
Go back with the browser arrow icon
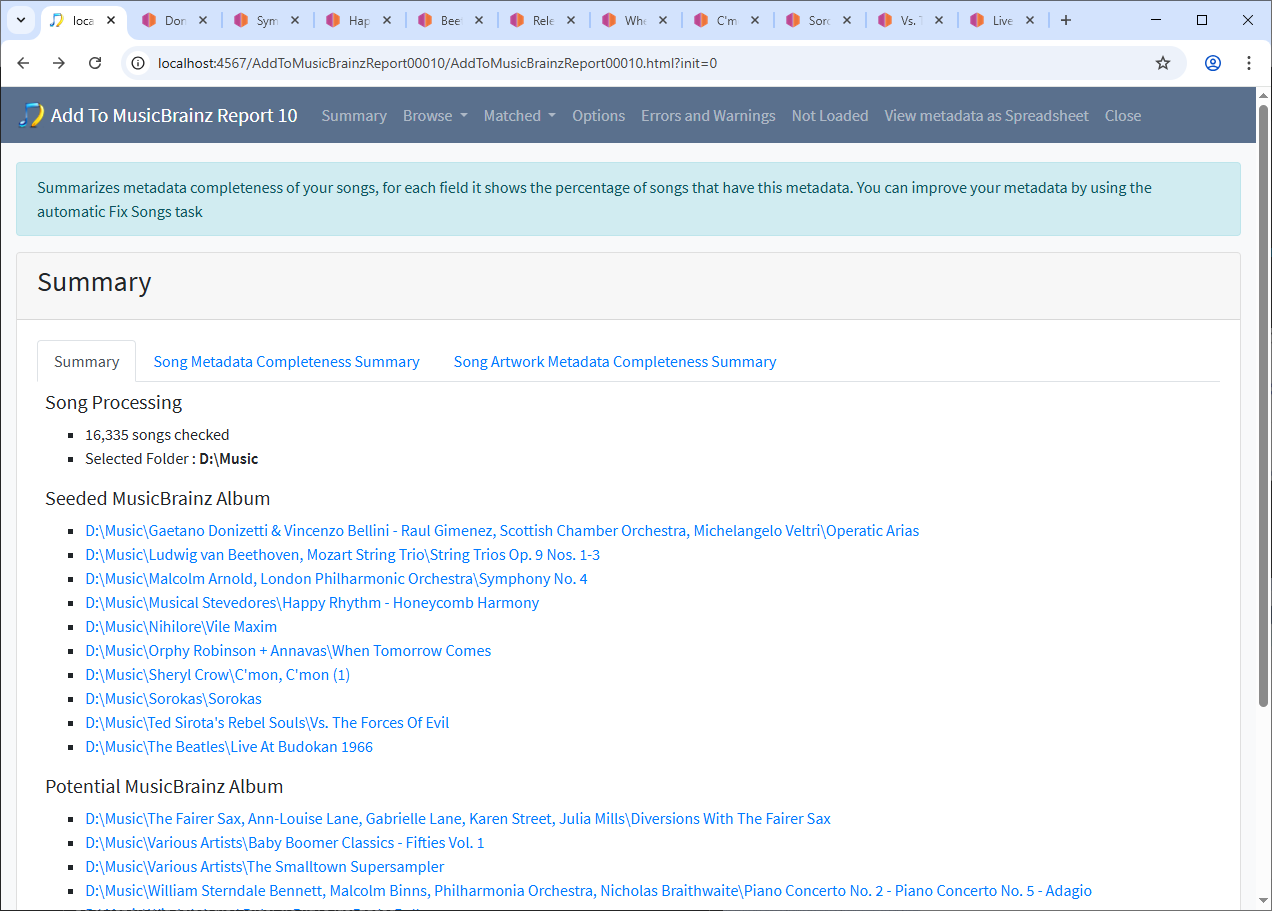tap(23, 63)
